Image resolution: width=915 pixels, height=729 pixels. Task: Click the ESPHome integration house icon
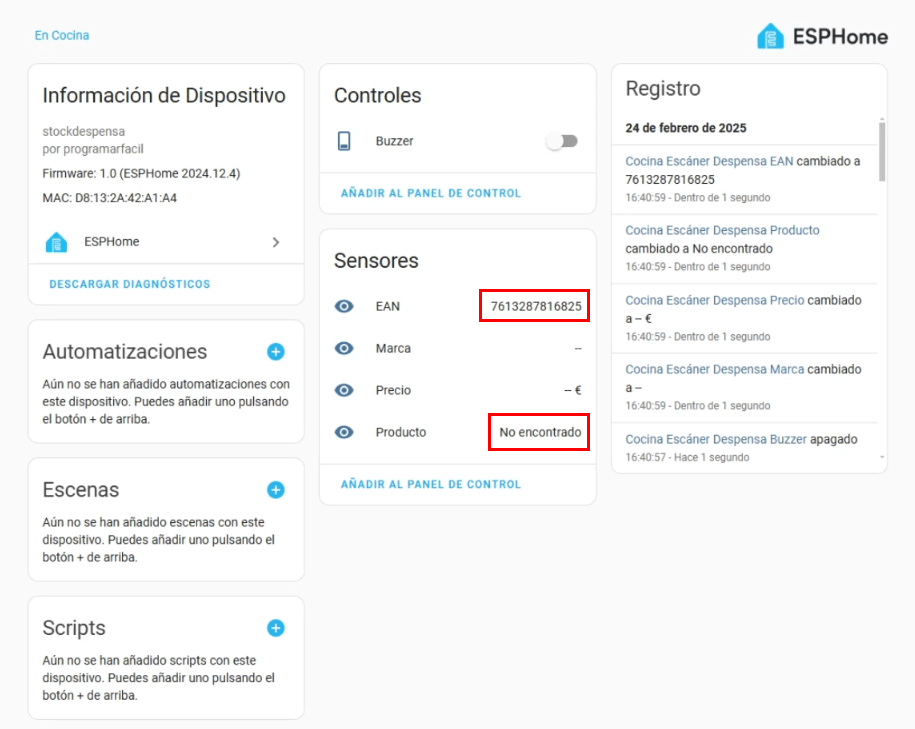click(x=57, y=242)
